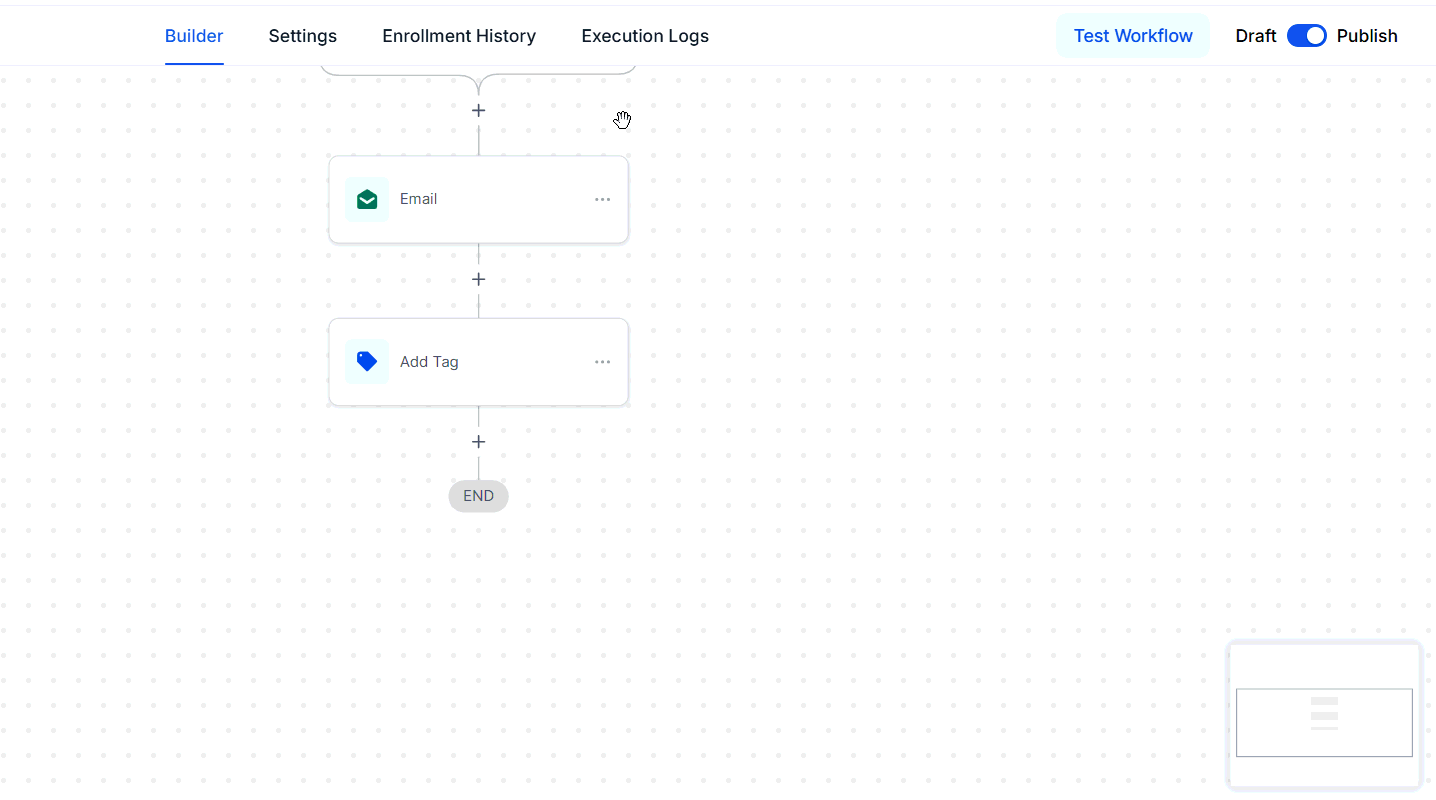Select the Email step label
Screen dimensions: 1436x800
[418, 199]
